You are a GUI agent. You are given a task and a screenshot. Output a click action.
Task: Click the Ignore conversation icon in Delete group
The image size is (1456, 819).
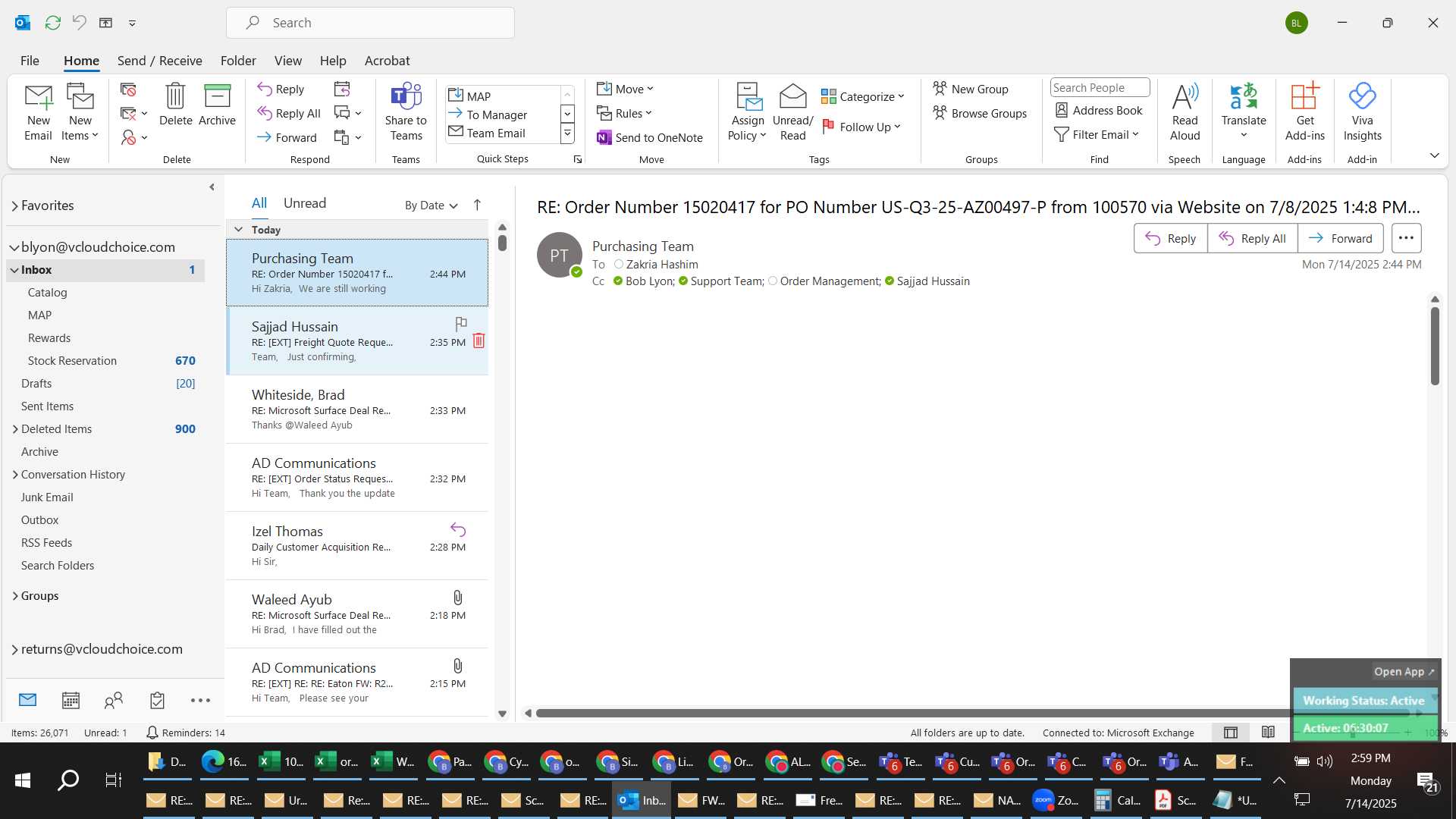pyautogui.click(x=128, y=89)
